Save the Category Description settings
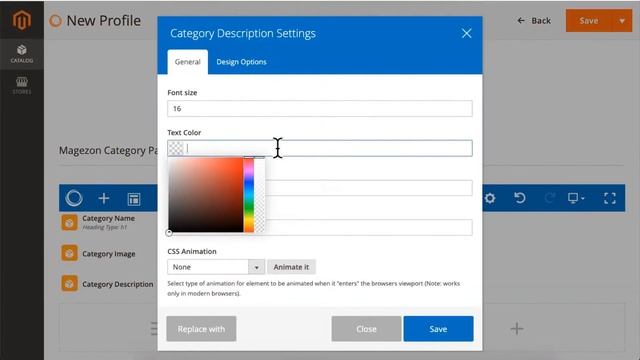The image size is (640, 360). coord(438,329)
